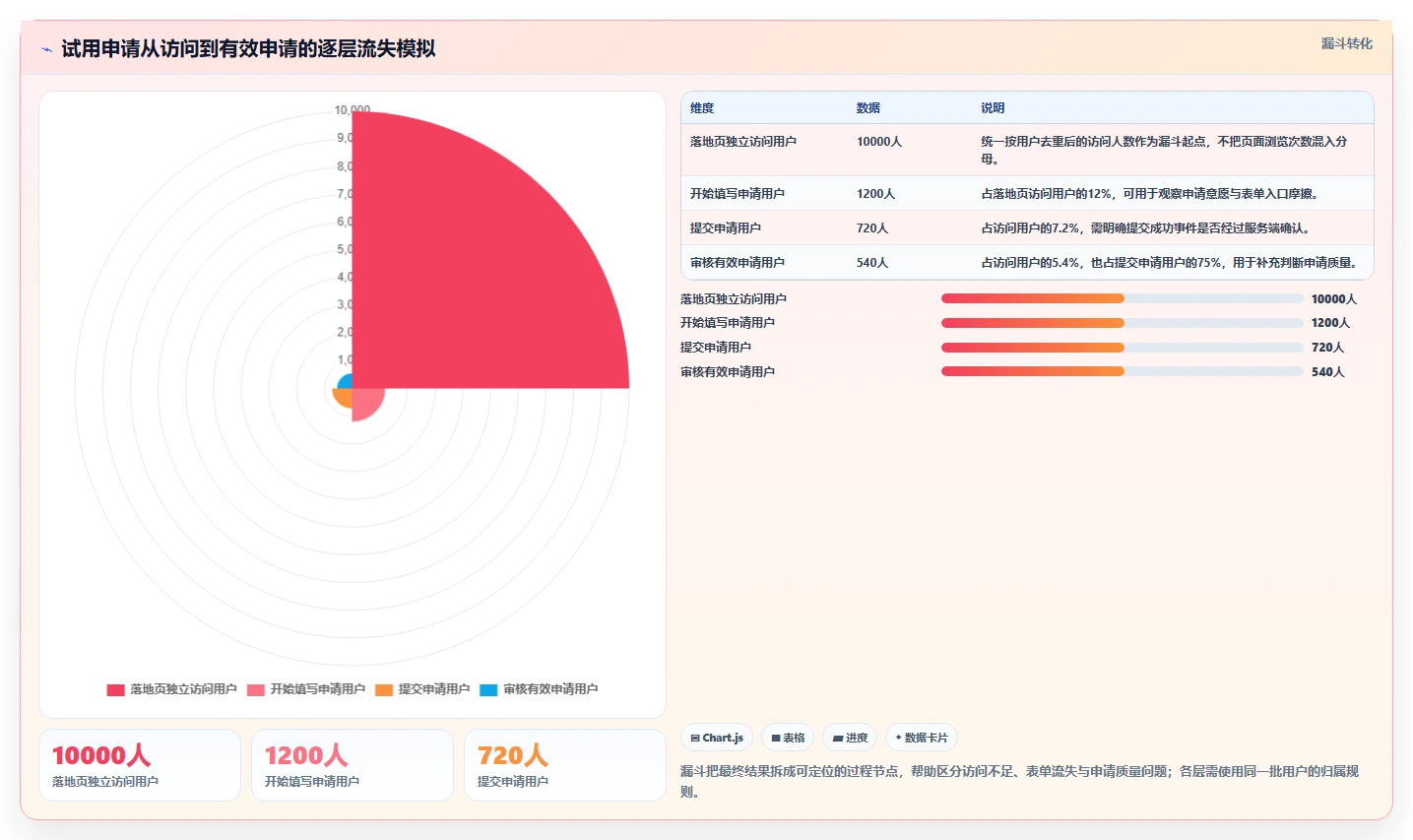The height and width of the screenshot is (840, 1413).
Task: Click the 540人 value next to the progress bar
Action: point(1327,371)
